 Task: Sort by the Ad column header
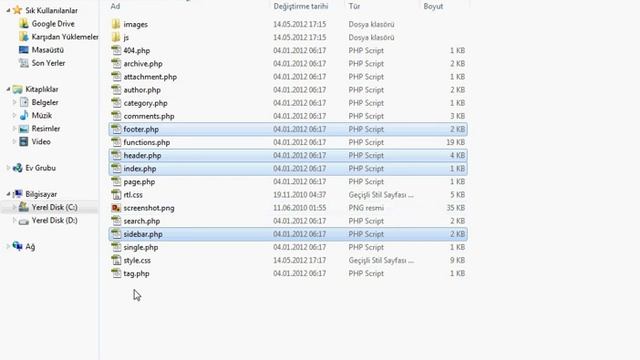(116, 6)
